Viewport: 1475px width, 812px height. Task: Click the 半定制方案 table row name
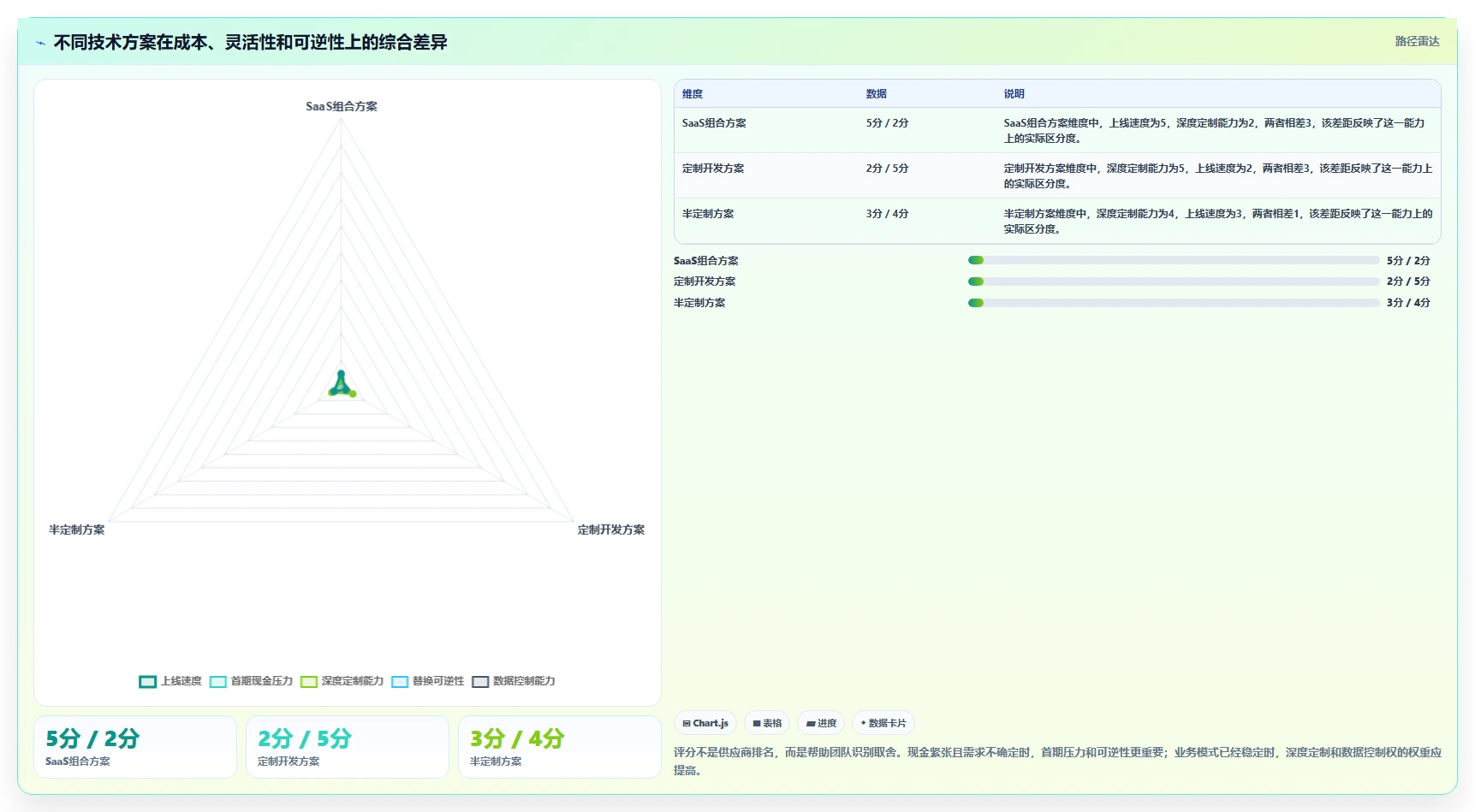pos(708,214)
